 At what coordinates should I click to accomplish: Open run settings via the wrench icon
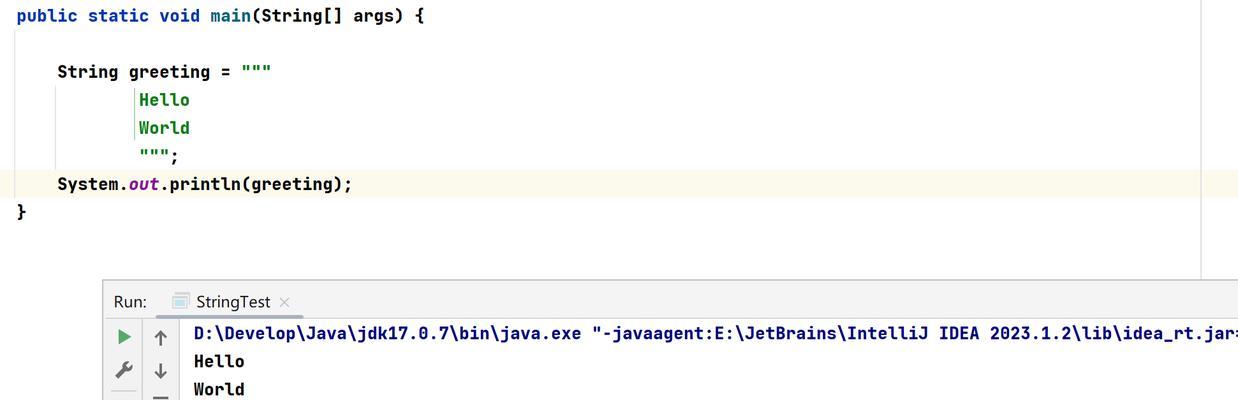(x=124, y=370)
